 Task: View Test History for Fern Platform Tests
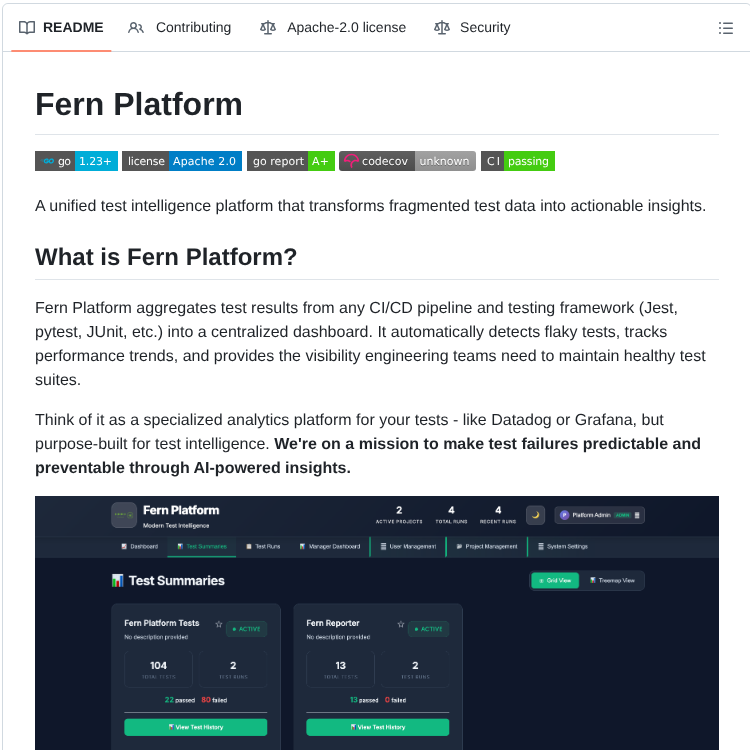click(x=196, y=727)
